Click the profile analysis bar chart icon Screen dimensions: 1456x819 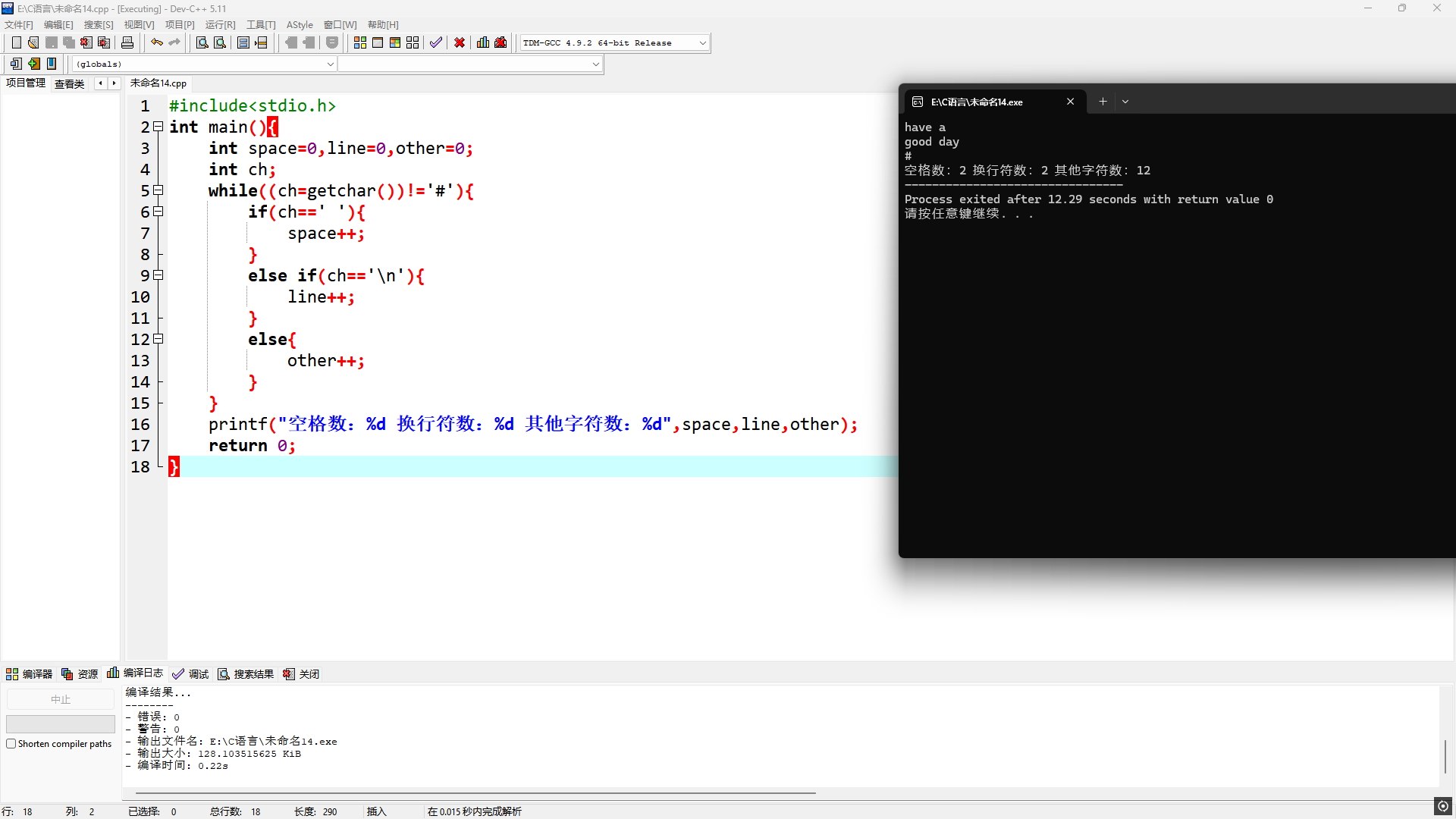coord(483,42)
